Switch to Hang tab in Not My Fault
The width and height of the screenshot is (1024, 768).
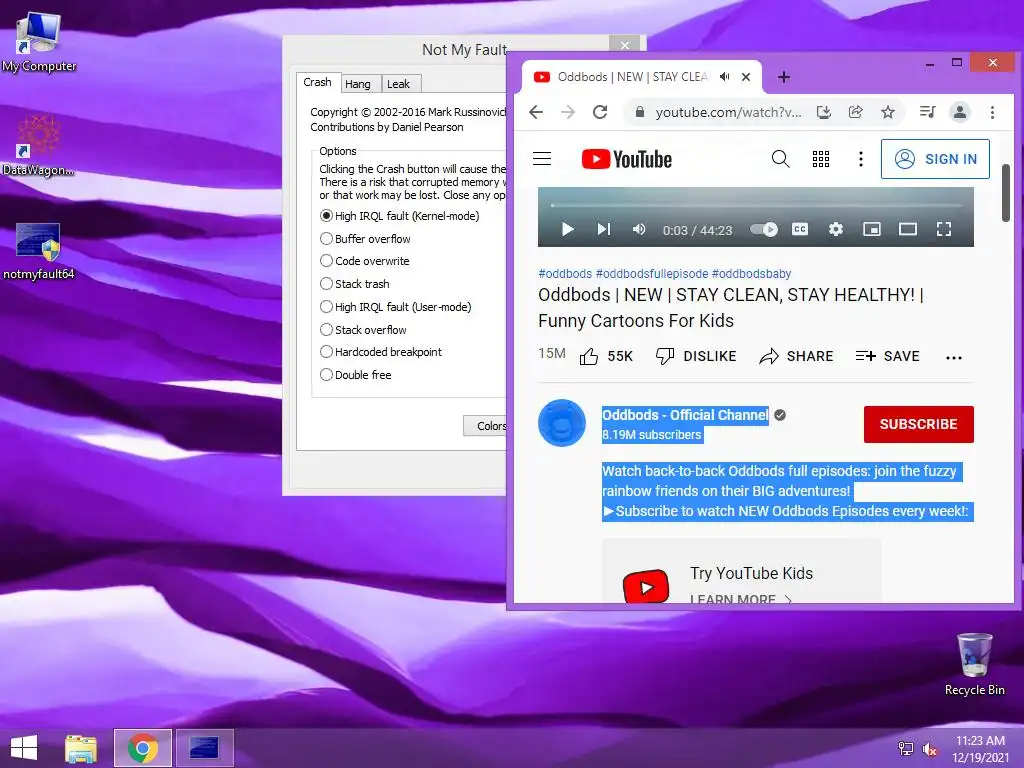pos(358,84)
